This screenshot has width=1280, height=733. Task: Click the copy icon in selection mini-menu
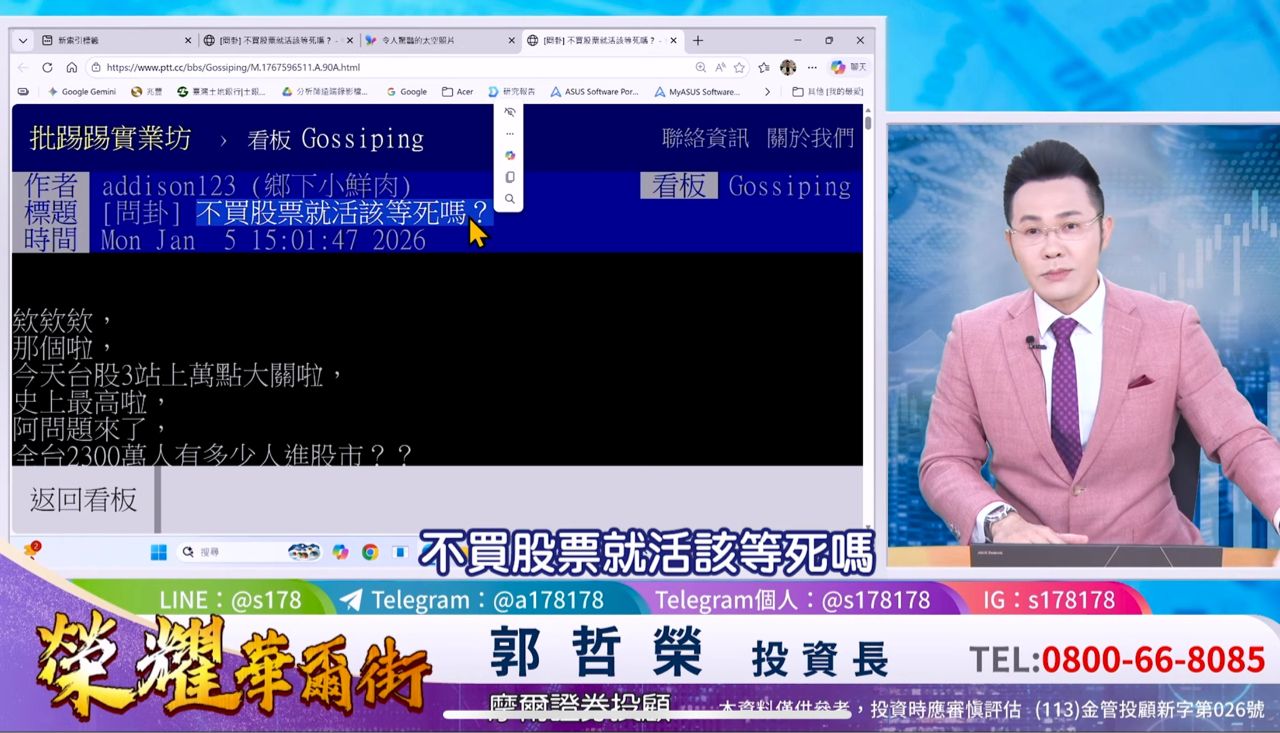pyautogui.click(x=510, y=177)
